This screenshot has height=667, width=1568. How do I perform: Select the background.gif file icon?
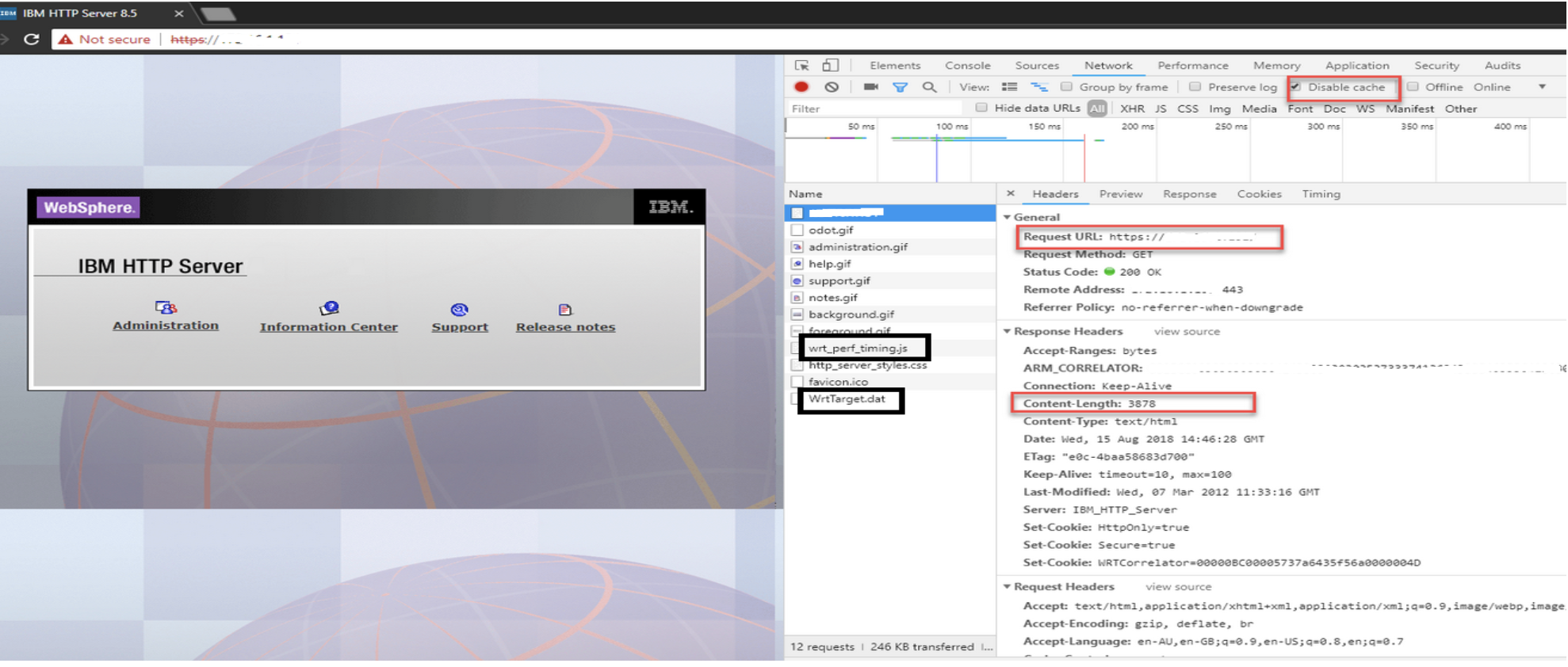pos(797,314)
